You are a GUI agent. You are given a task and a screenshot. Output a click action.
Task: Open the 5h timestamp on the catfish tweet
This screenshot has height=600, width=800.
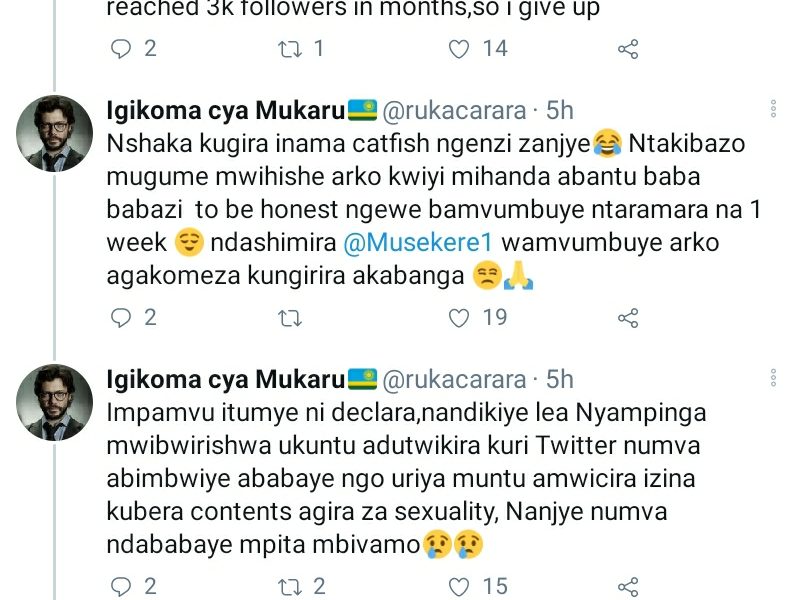point(560,110)
